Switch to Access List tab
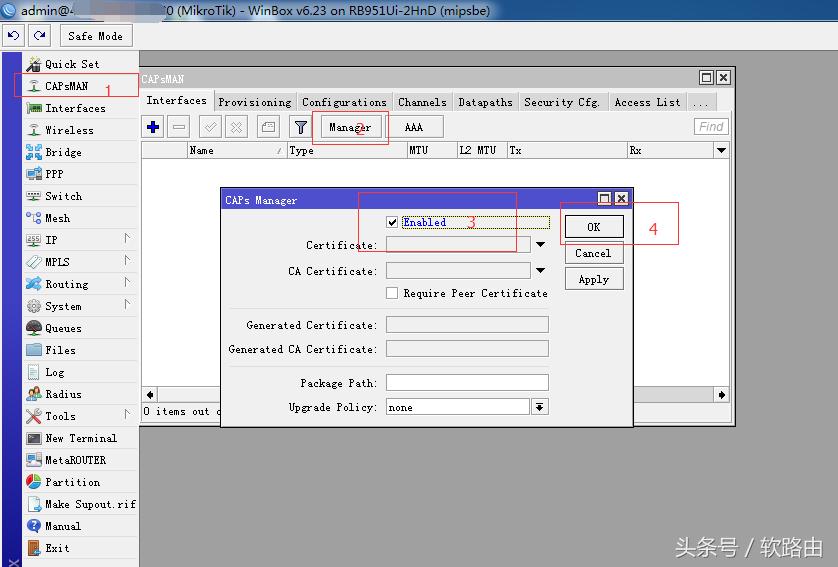 [x=647, y=102]
